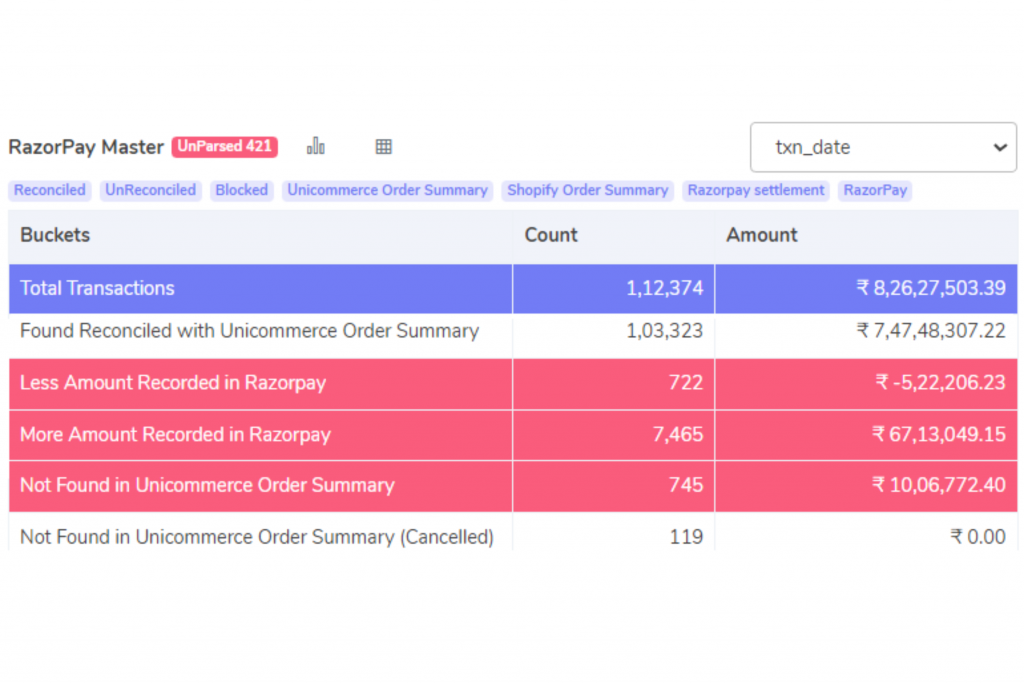Select the Razorpay settlement tag
The height and width of the screenshot is (683, 1024).
[x=756, y=190]
